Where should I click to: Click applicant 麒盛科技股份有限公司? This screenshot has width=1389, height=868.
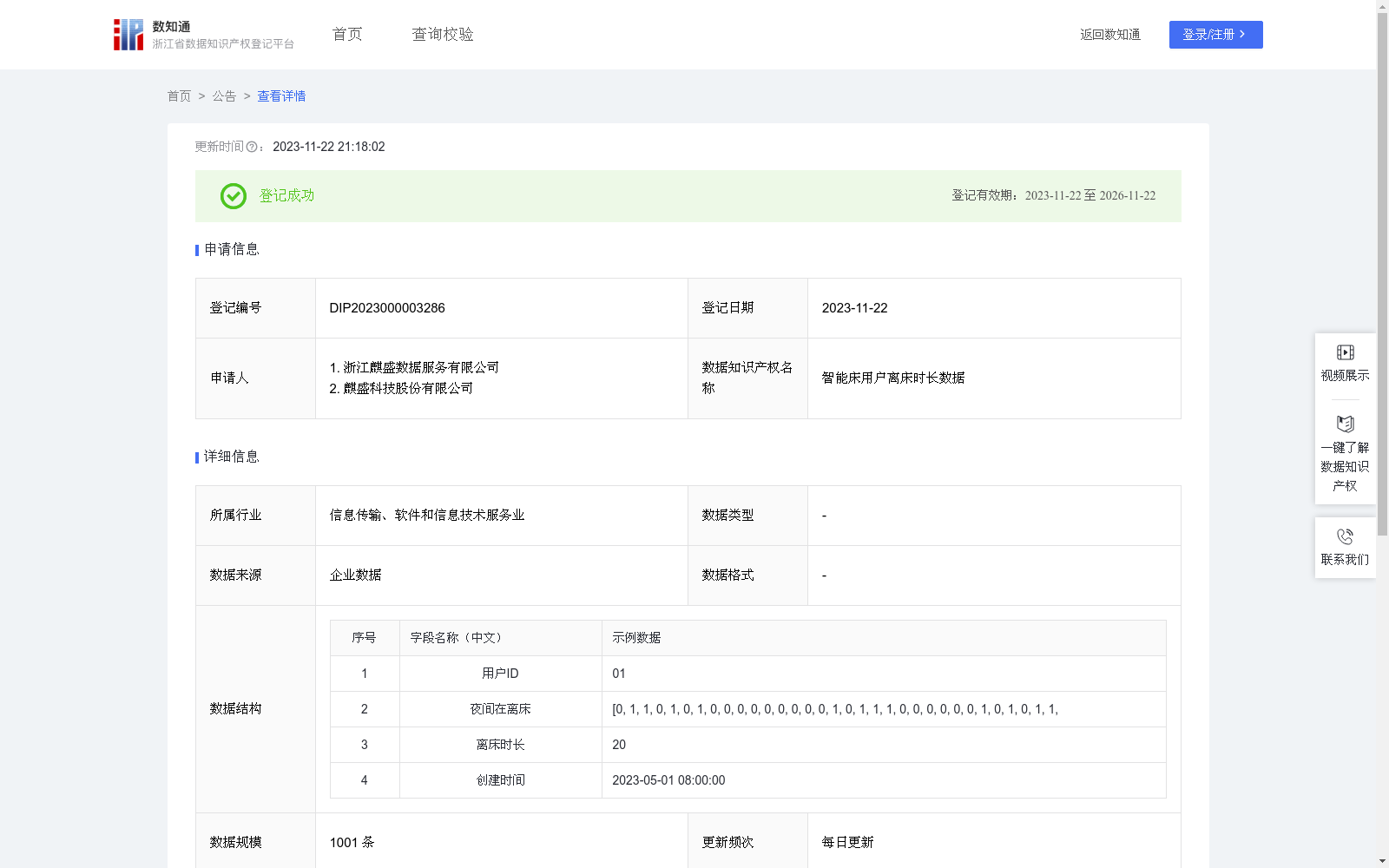408,389
